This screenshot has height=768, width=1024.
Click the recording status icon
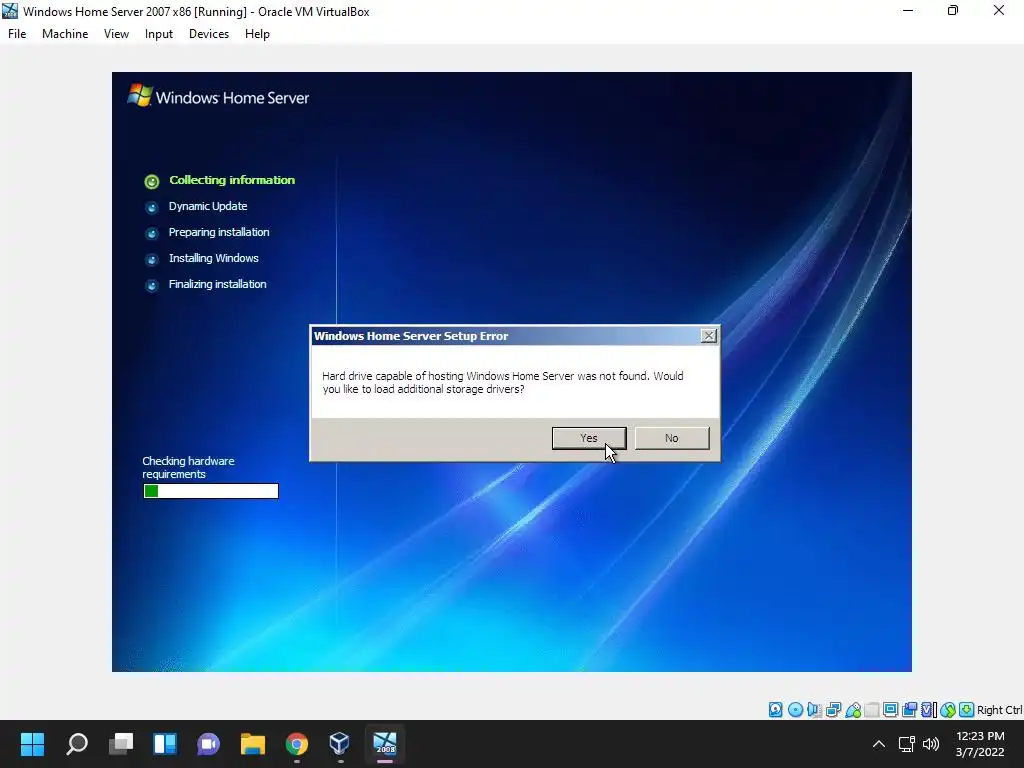click(909, 710)
